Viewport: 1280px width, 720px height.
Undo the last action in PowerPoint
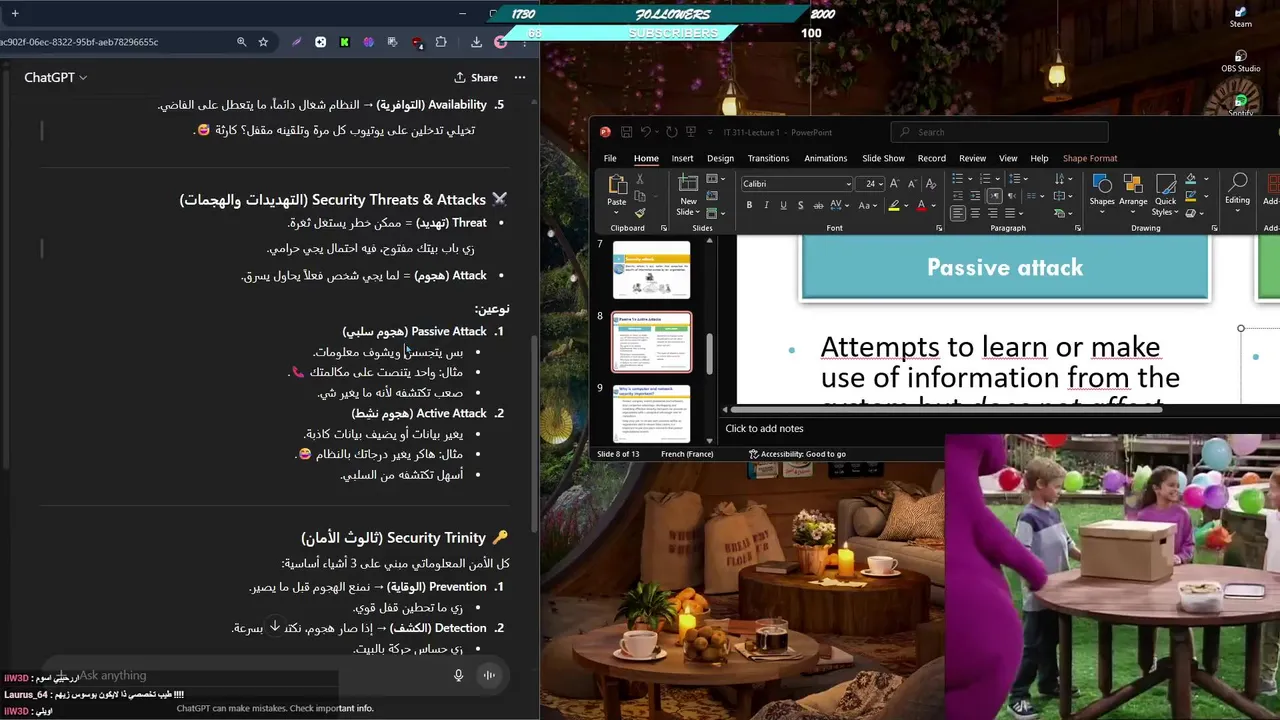point(645,132)
